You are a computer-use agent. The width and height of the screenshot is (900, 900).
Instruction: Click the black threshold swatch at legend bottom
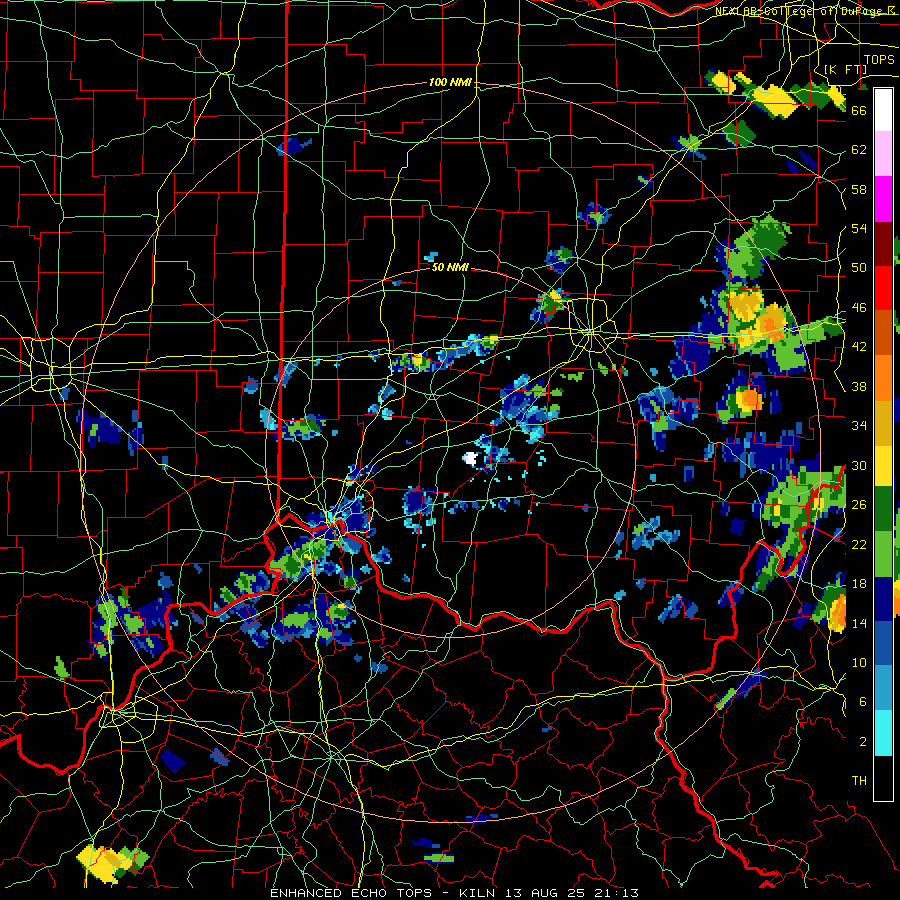click(883, 778)
